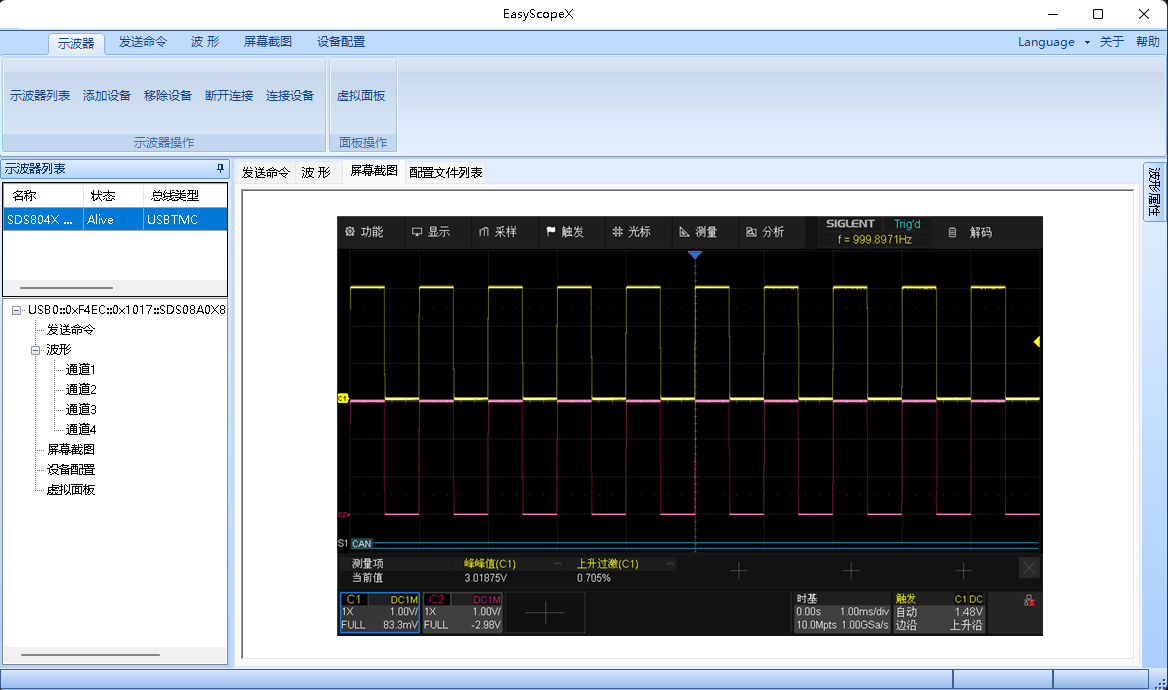The height and width of the screenshot is (690, 1168).
Task: Select 通道1 in the device tree
Action: click(81, 370)
